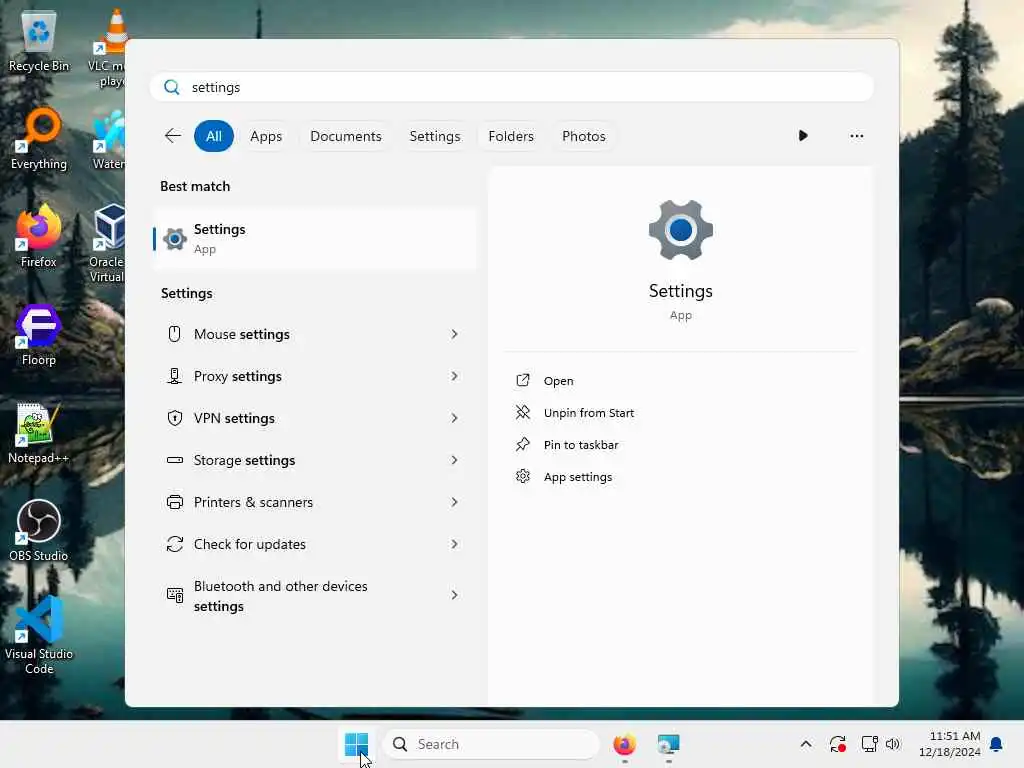Click the sync status tray icon
Image resolution: width=1024 pixels, height=768 pixels.
click(838, 744)
